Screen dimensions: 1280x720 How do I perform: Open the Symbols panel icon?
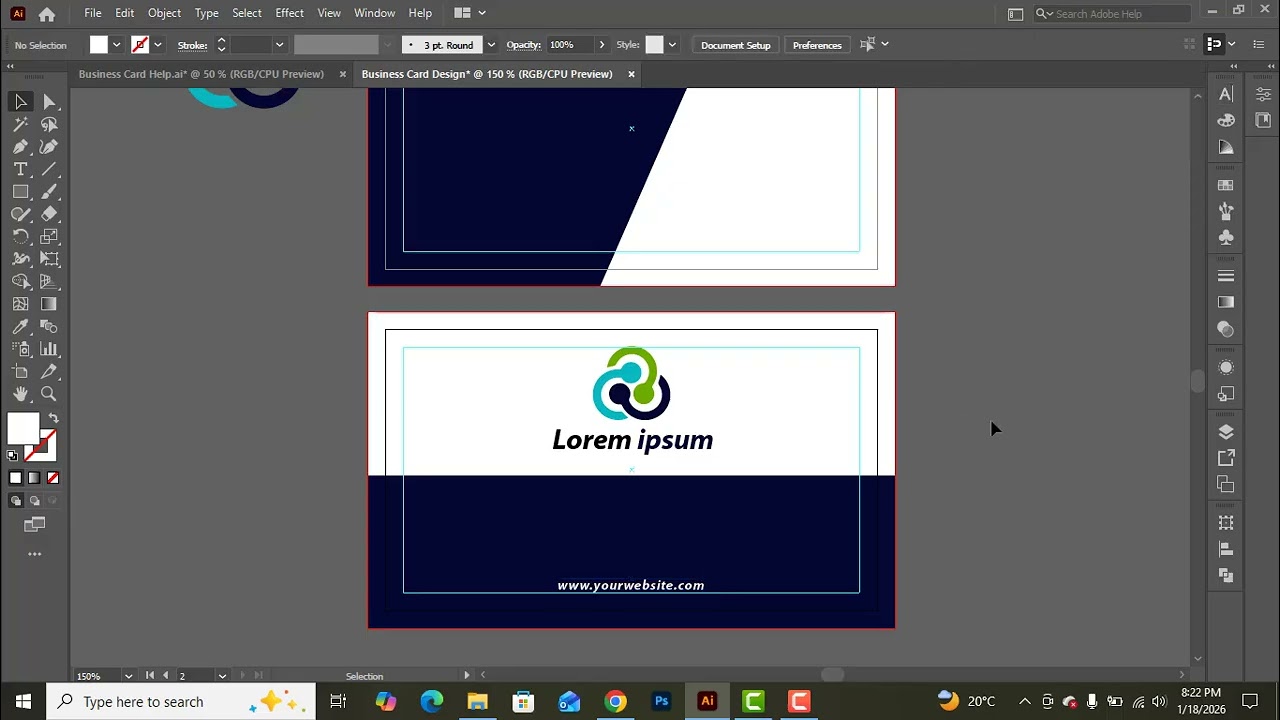coord(1226,238)
